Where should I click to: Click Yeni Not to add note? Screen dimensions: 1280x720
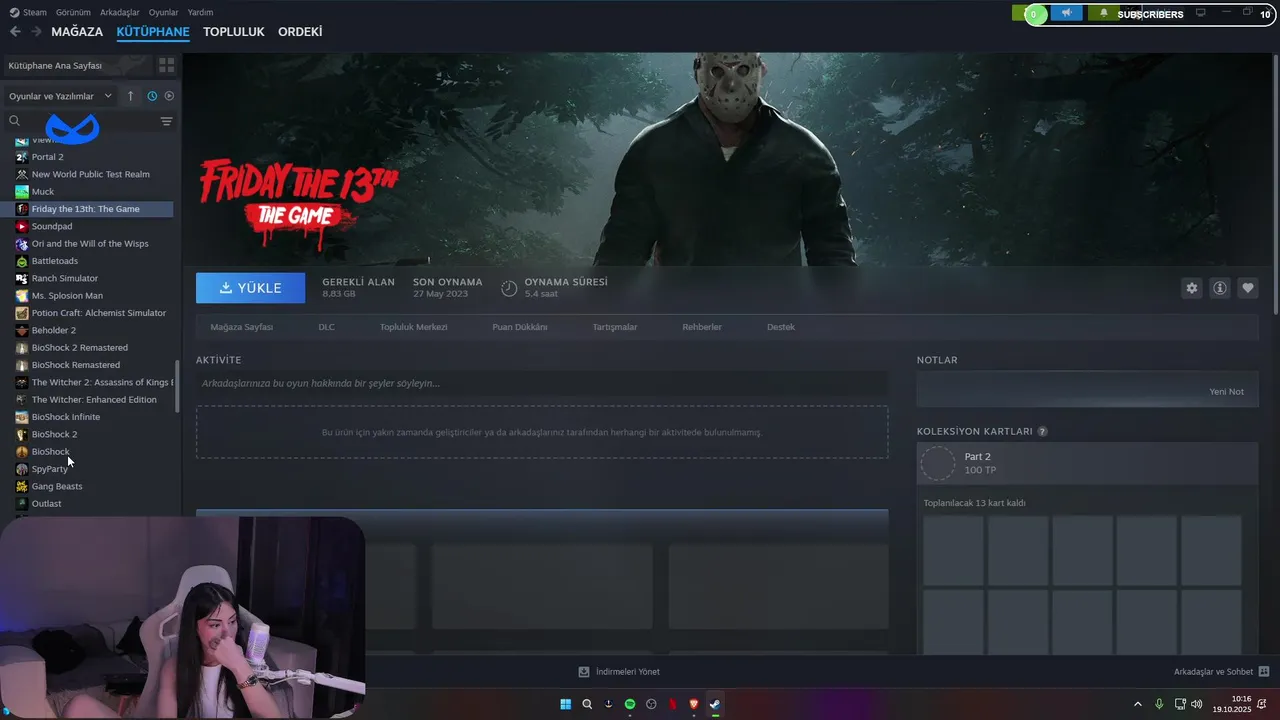[x=1227, y=392]
